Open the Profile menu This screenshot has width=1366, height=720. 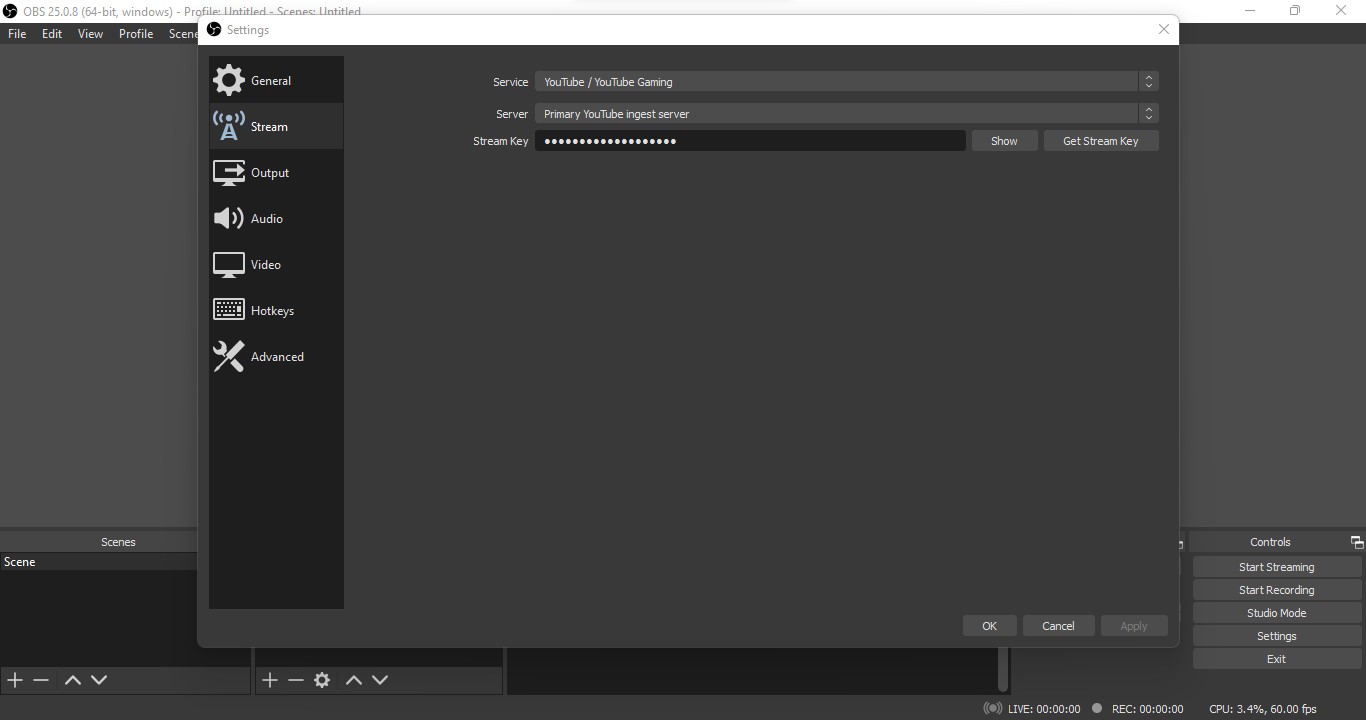[x=136, y=33]
